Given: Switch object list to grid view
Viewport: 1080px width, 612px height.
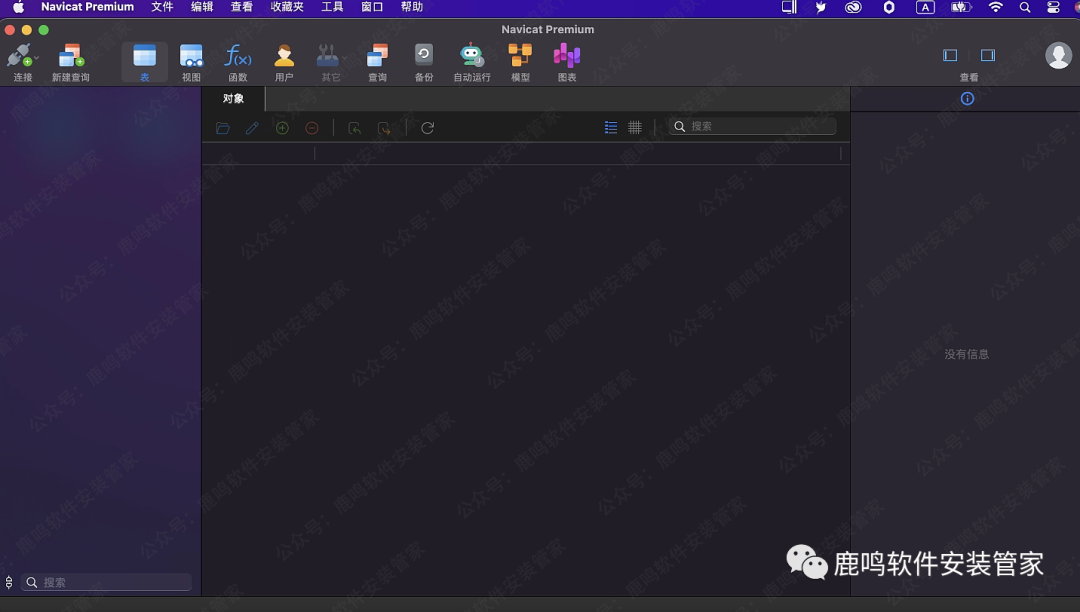Looking at the screenshot, I should [635, 128].
